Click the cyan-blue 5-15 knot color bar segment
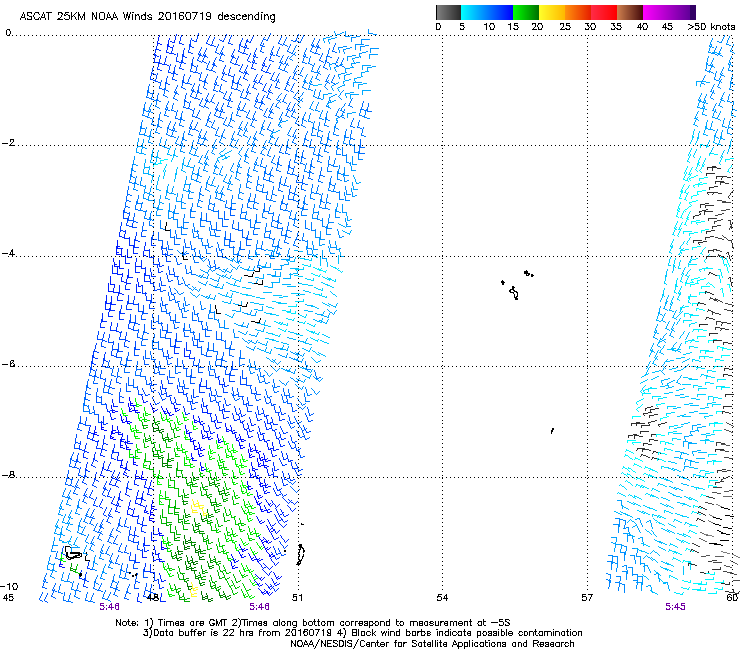Screen dimensions: 740x650 (x=487, y=12)
